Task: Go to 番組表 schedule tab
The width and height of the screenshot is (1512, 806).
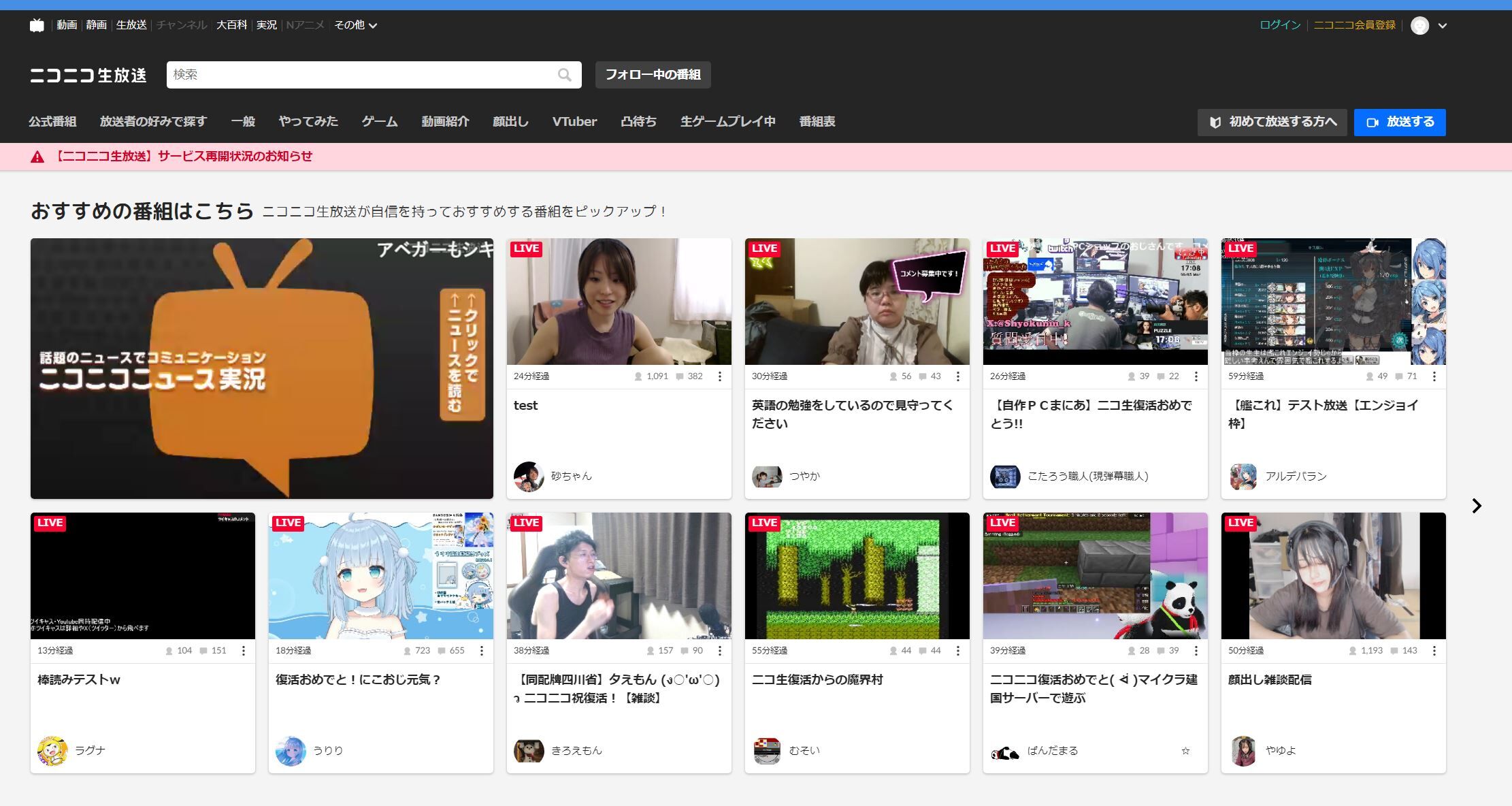Action: [817, 122]
